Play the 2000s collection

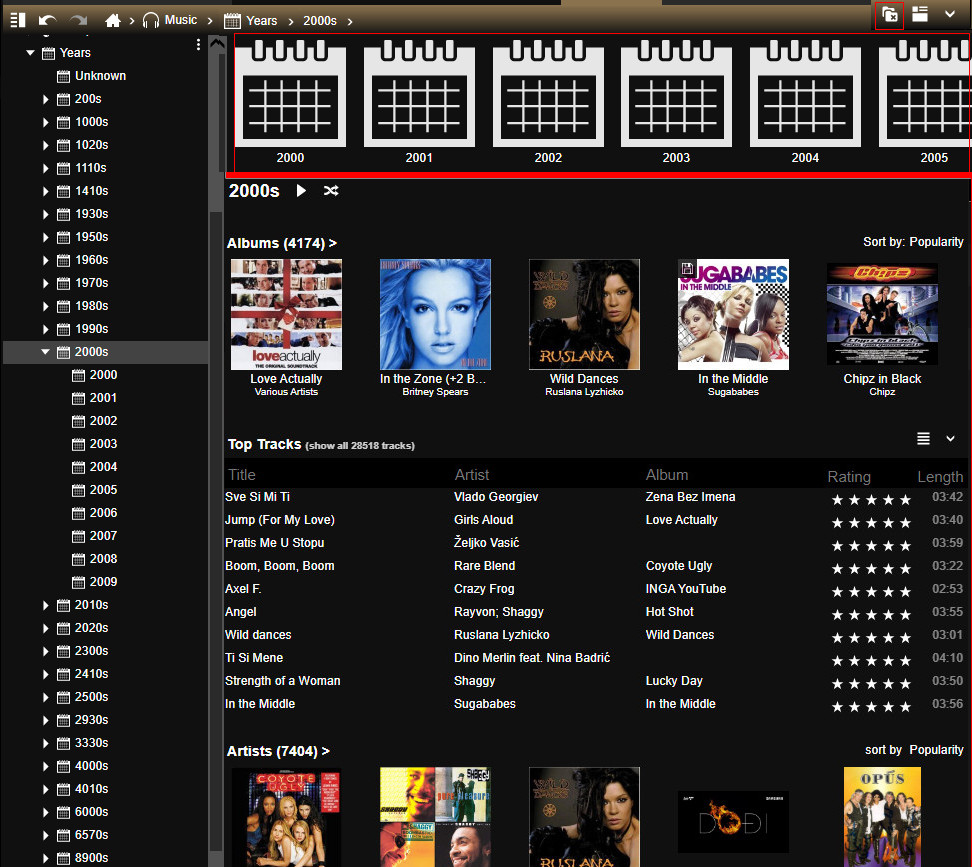[x=301, y=190]
